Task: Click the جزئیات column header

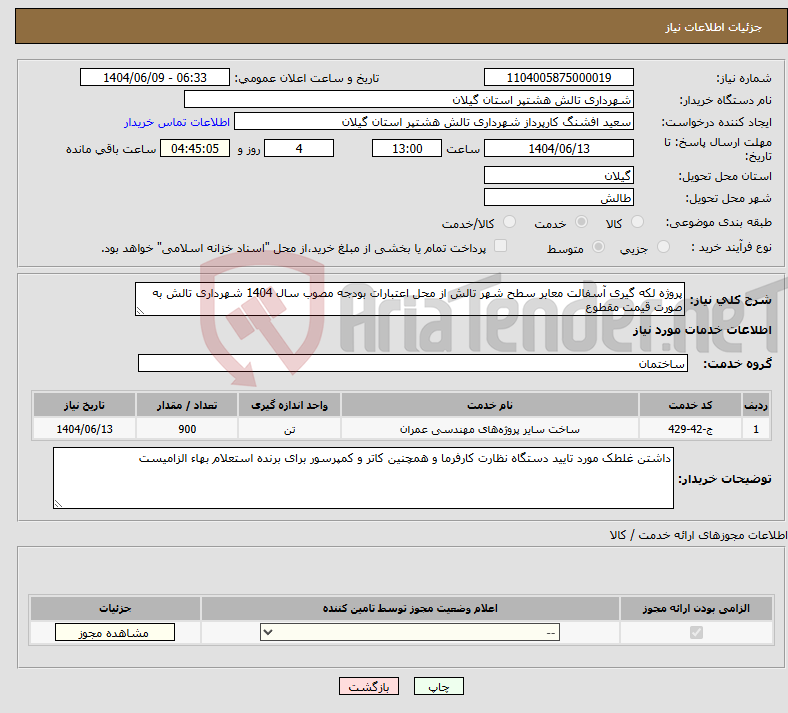Action: point(115,608)
